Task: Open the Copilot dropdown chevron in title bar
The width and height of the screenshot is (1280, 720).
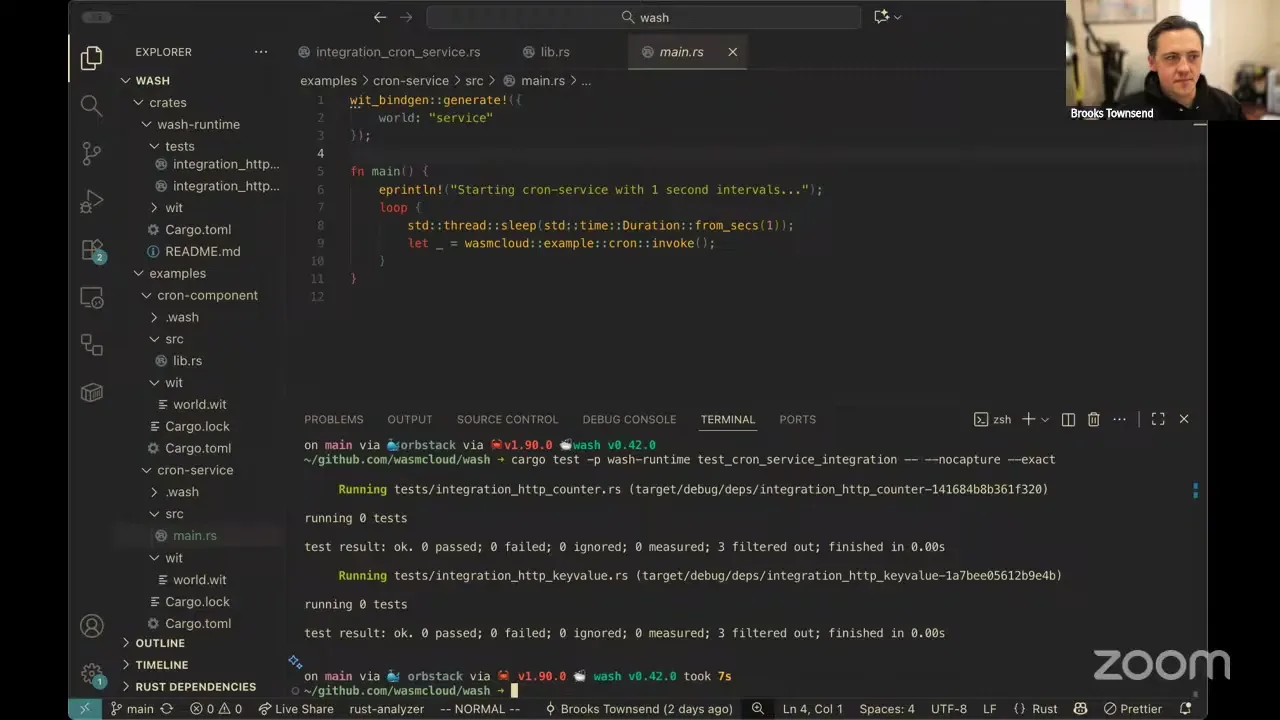Action: tap(897, 17)
